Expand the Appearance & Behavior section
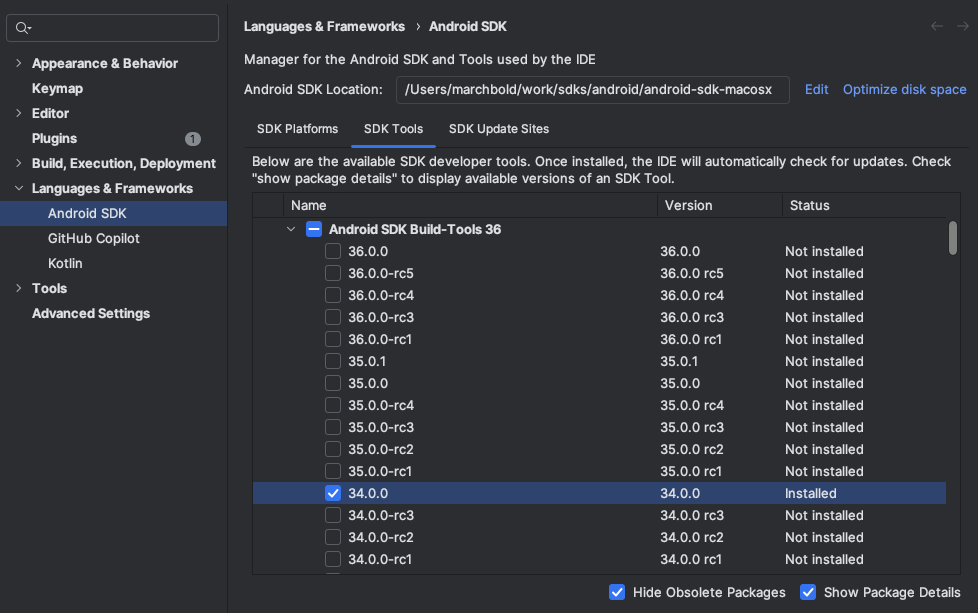 coord(19,63)
